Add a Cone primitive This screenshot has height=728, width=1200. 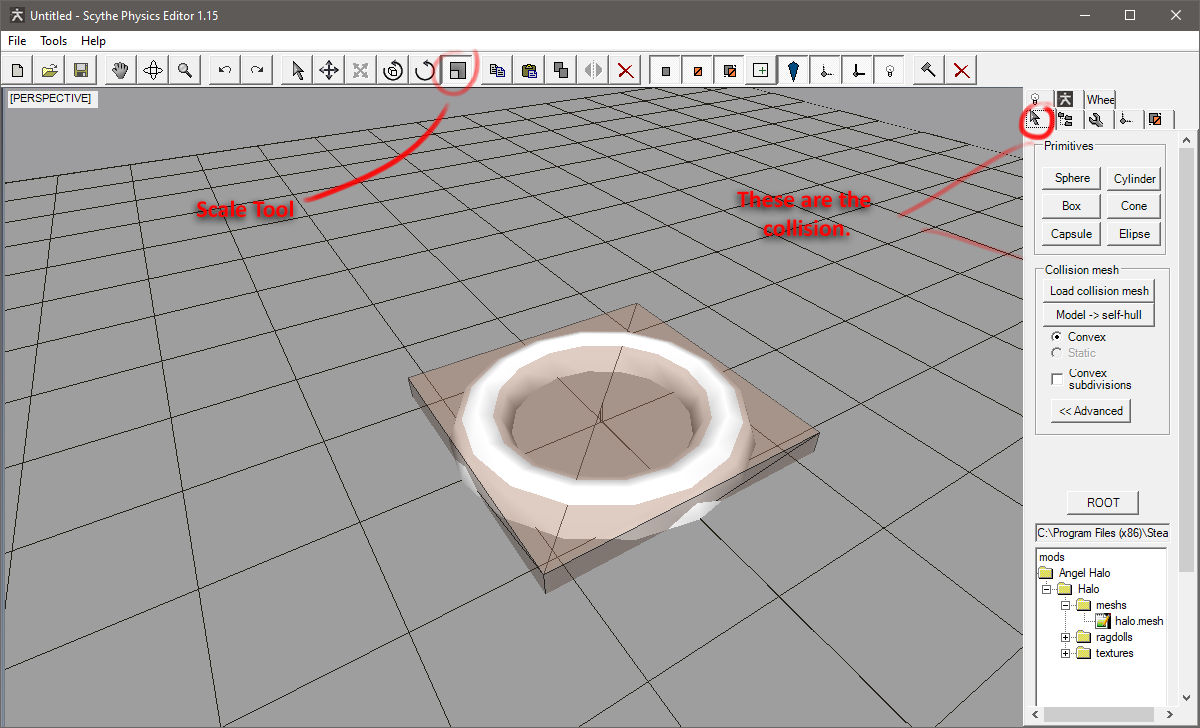tap(1134, 206)
